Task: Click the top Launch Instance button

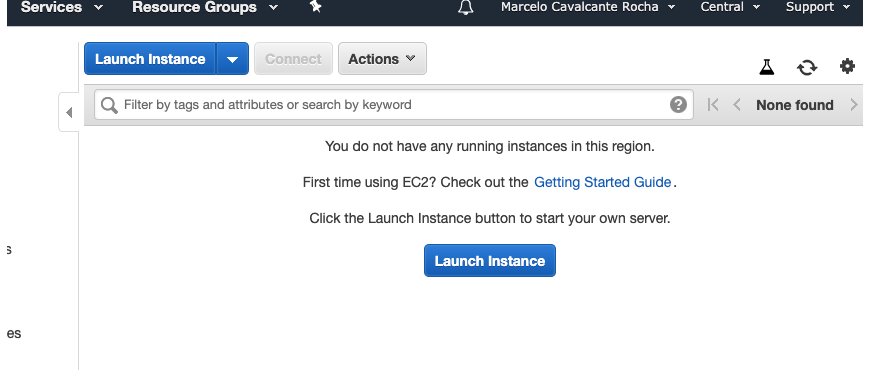Action: click(150, 59)
